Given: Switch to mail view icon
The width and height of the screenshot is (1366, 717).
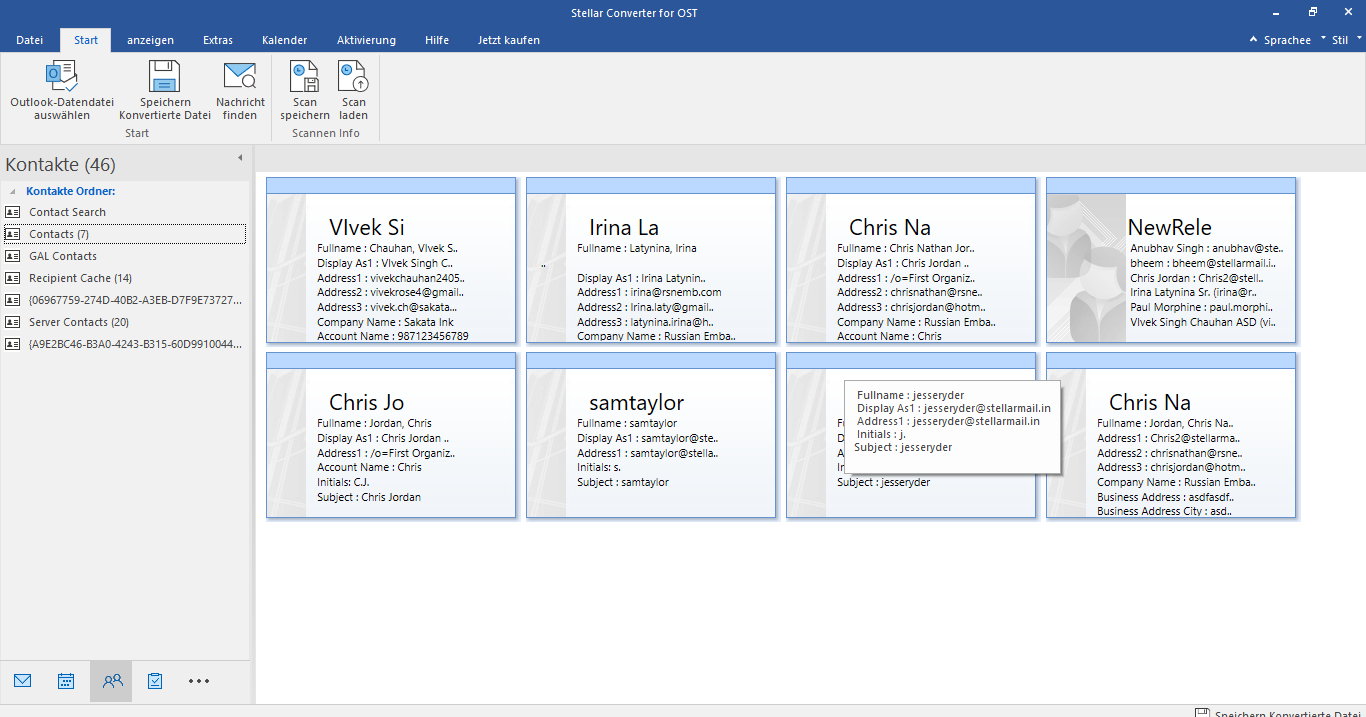Looking at the screenshot, I should 23,681.
